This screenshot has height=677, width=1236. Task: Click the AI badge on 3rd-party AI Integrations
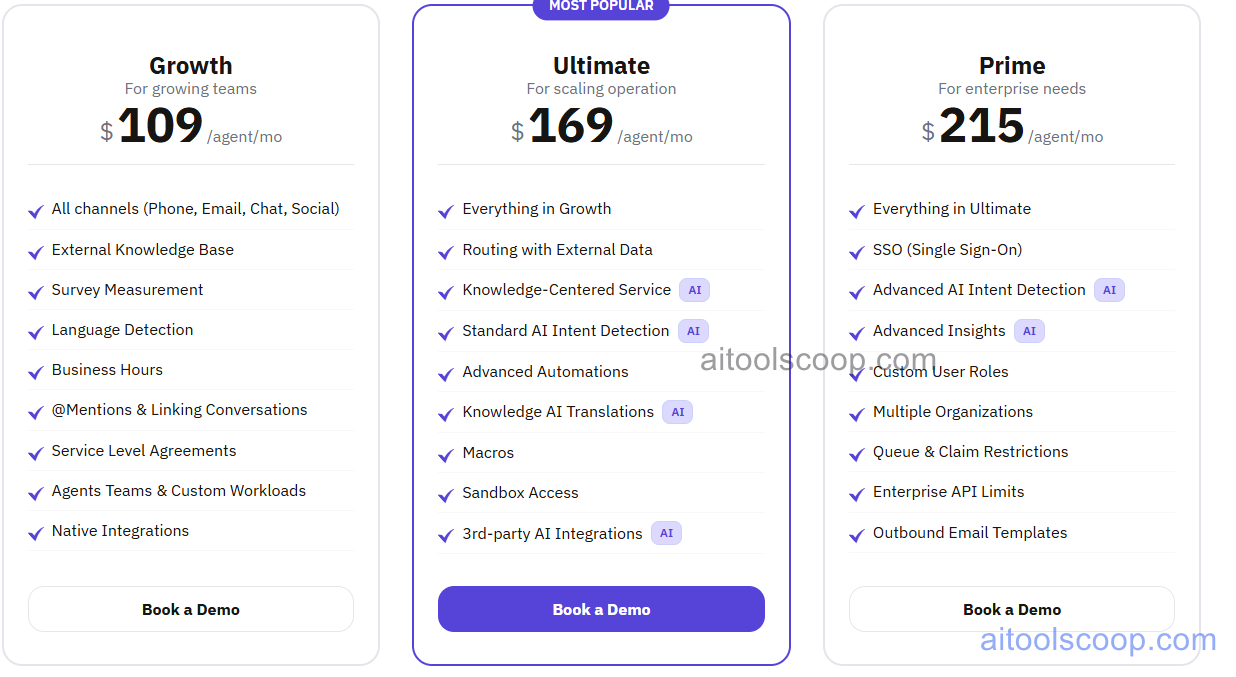[666, 533]
